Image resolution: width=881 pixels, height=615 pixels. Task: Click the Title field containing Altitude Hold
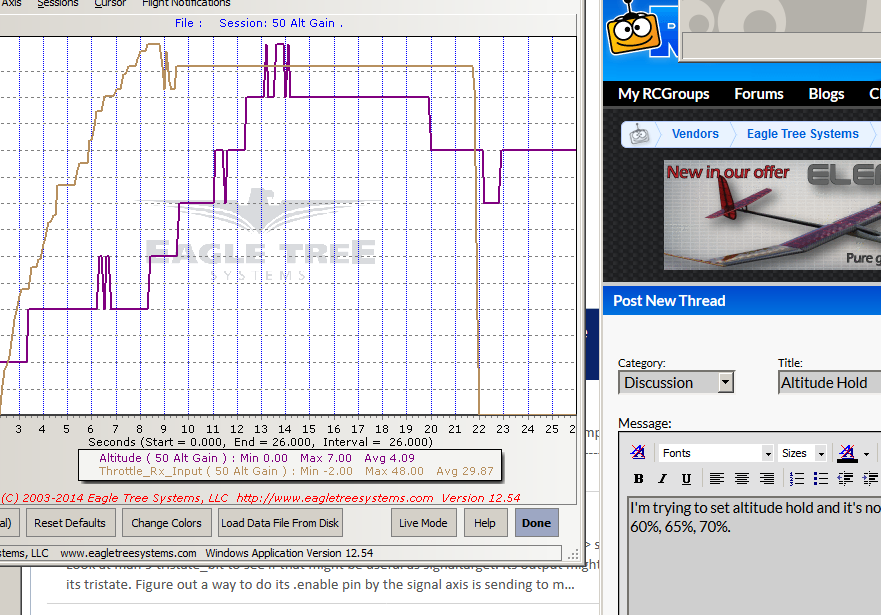[x=829, y=382]
